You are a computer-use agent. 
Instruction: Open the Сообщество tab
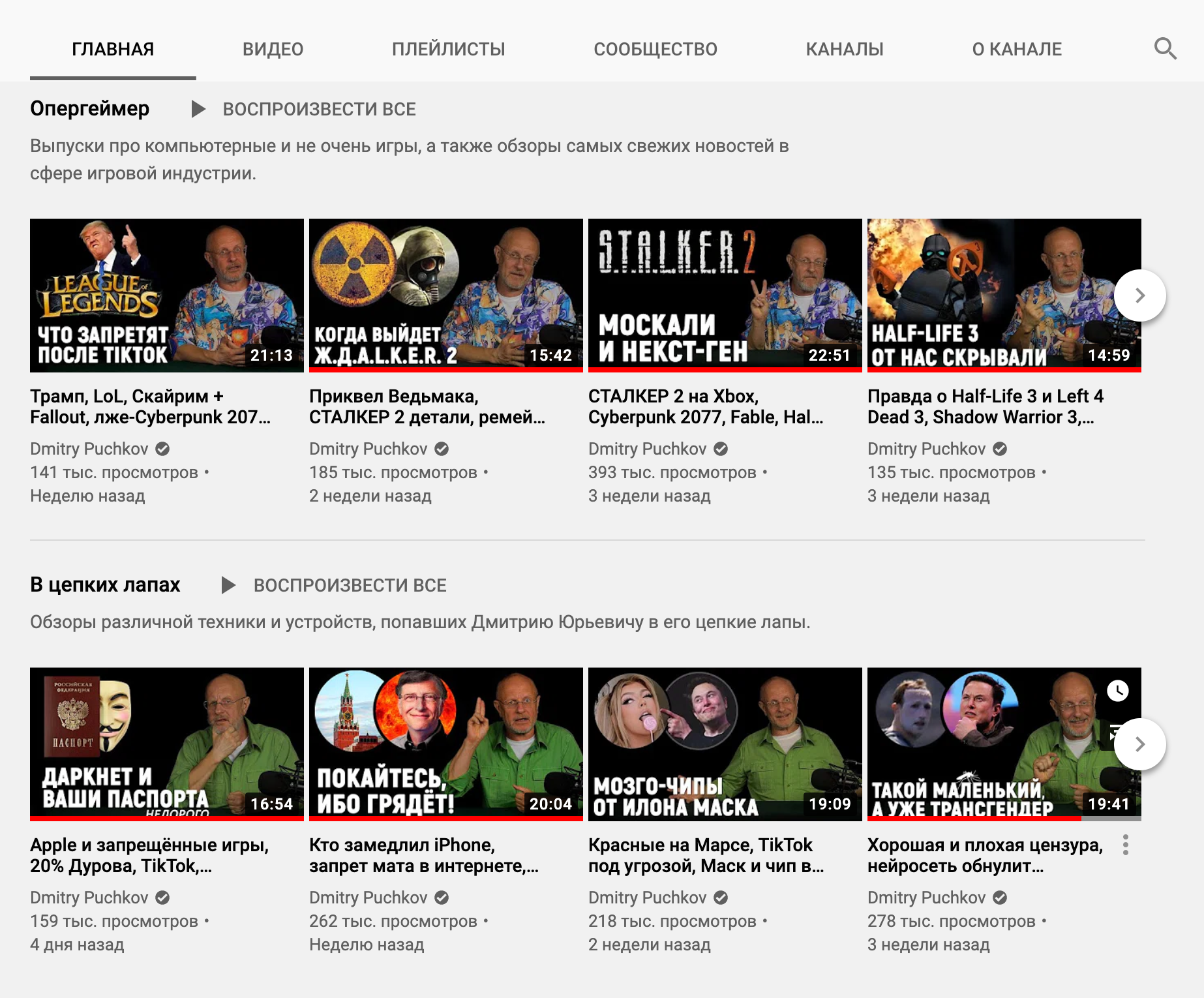[655, 49]
